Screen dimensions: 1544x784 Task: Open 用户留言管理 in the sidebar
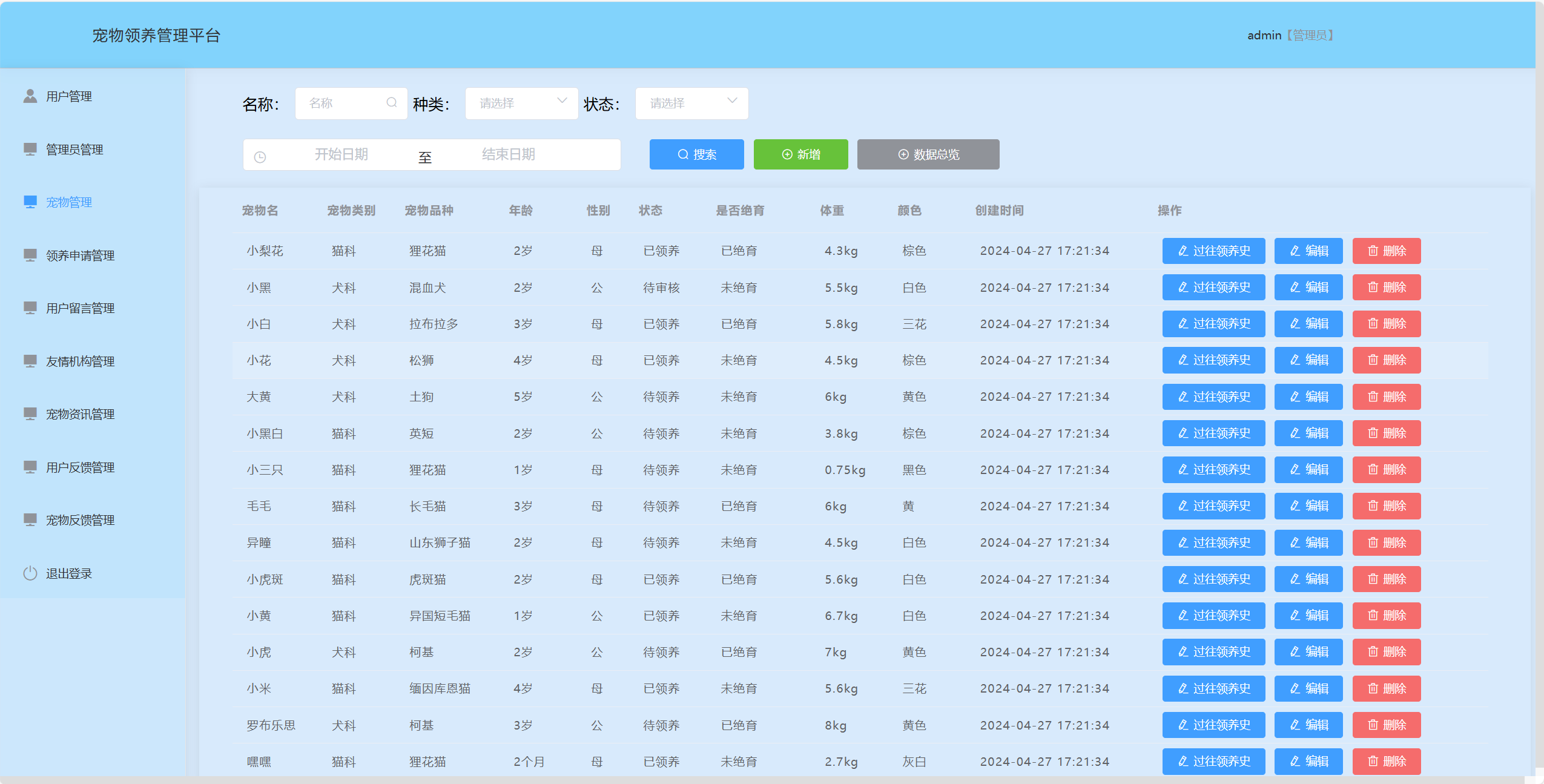pos(80,308)
